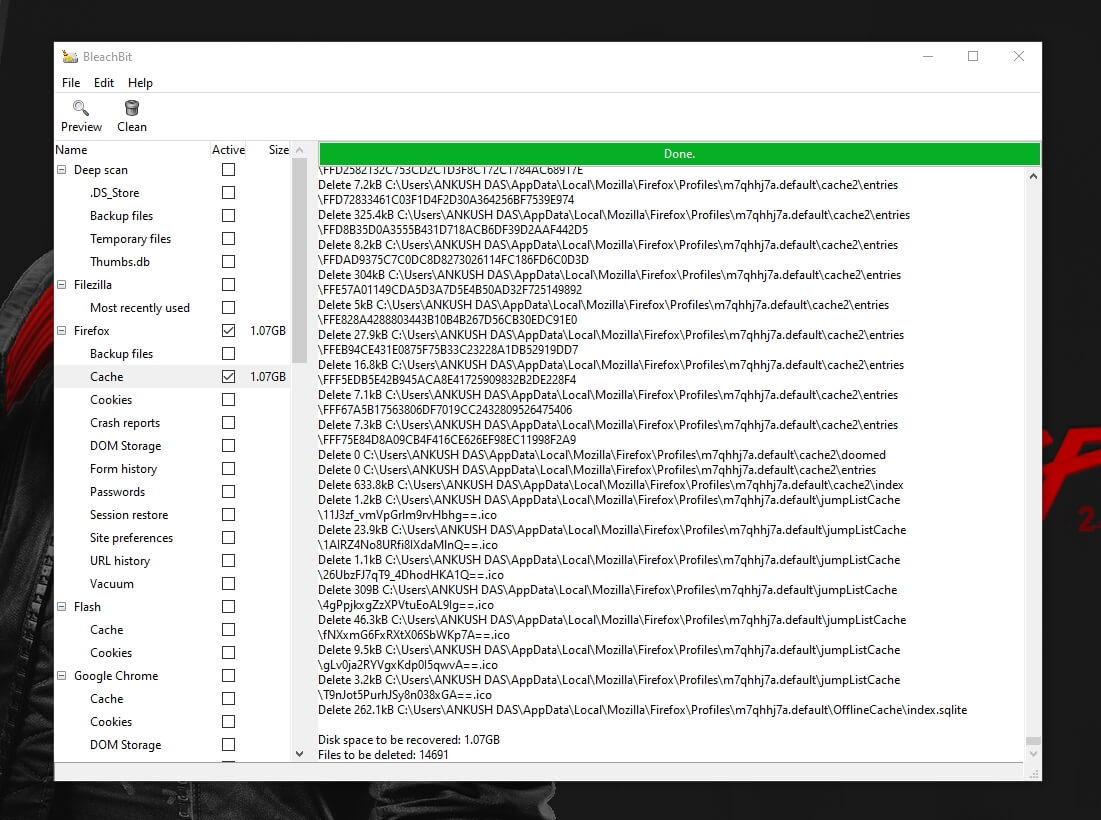Enable the Form history checkbox
Image resolution: width=1101 pixels, height=820 pixels.
228,469
